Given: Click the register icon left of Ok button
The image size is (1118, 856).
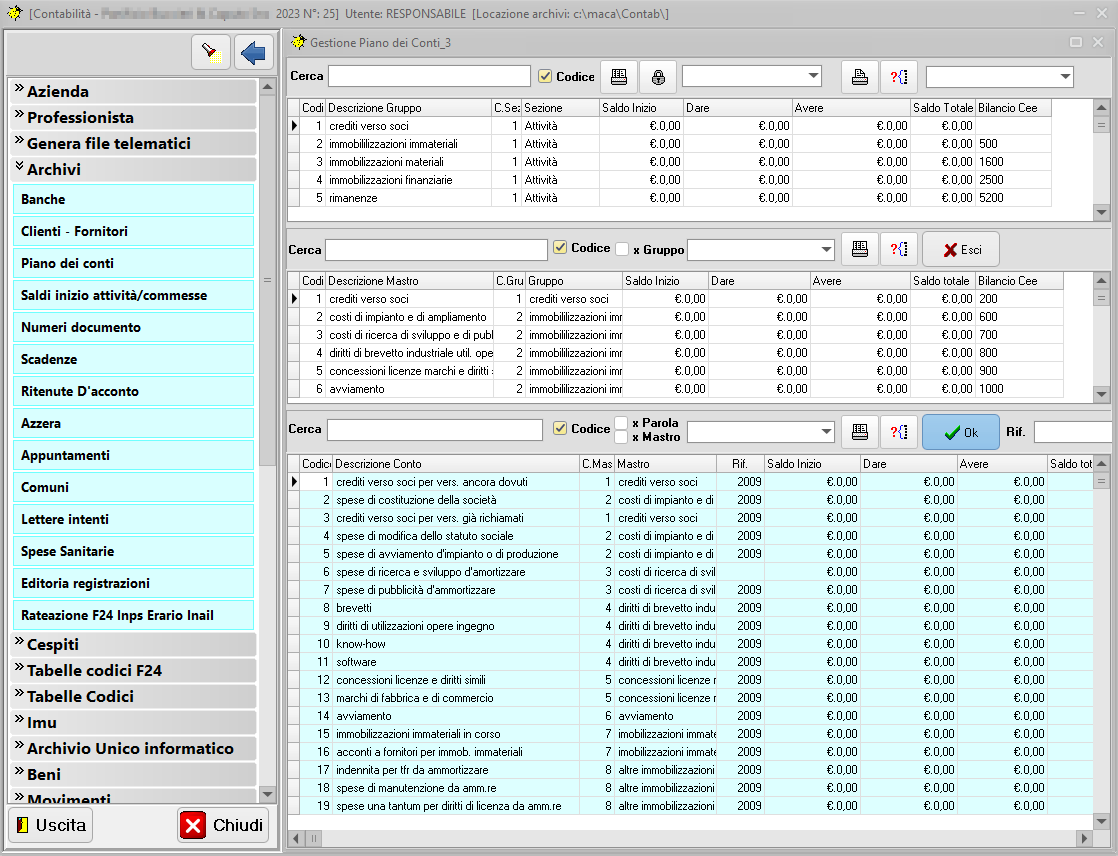Looking at the screenshot, I should pyautogui.click(x=859, y=431).
